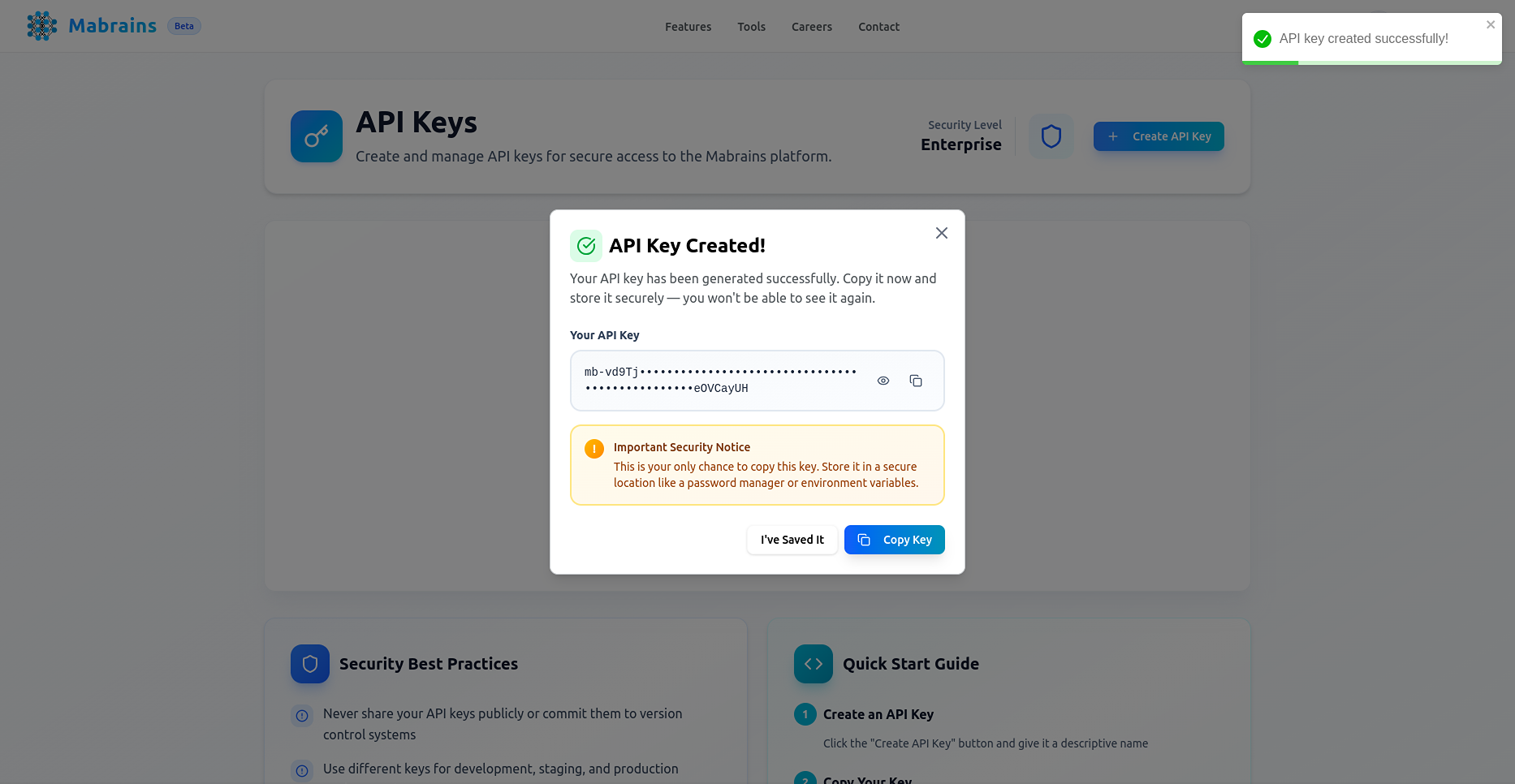Select Tools in the navigation bar

pos(751,26)
